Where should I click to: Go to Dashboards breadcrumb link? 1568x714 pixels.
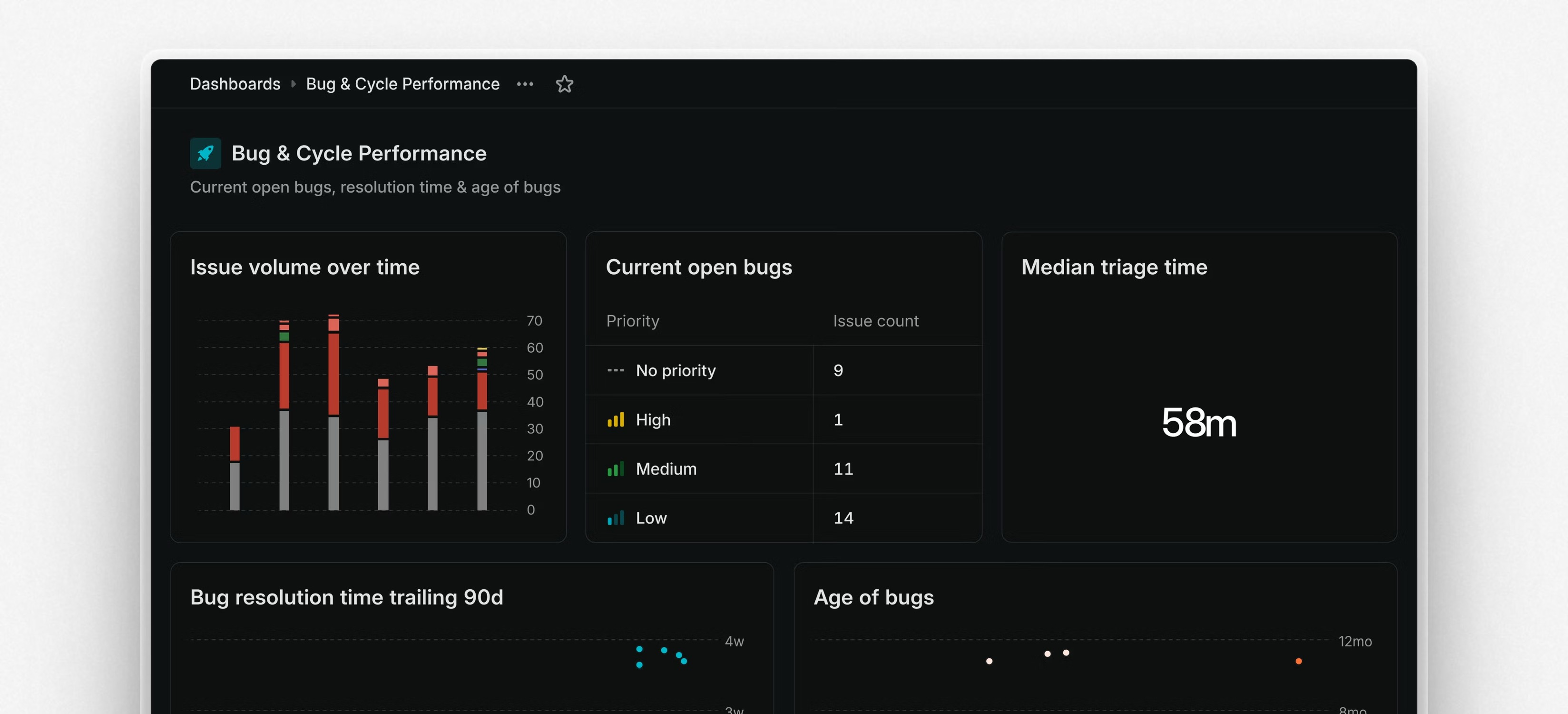[235, 84]
